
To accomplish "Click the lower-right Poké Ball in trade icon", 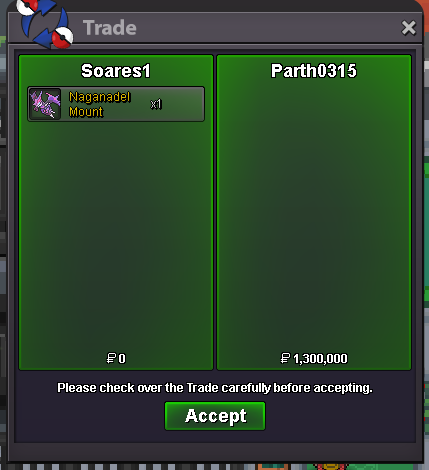I will click(x=63, y=37).
